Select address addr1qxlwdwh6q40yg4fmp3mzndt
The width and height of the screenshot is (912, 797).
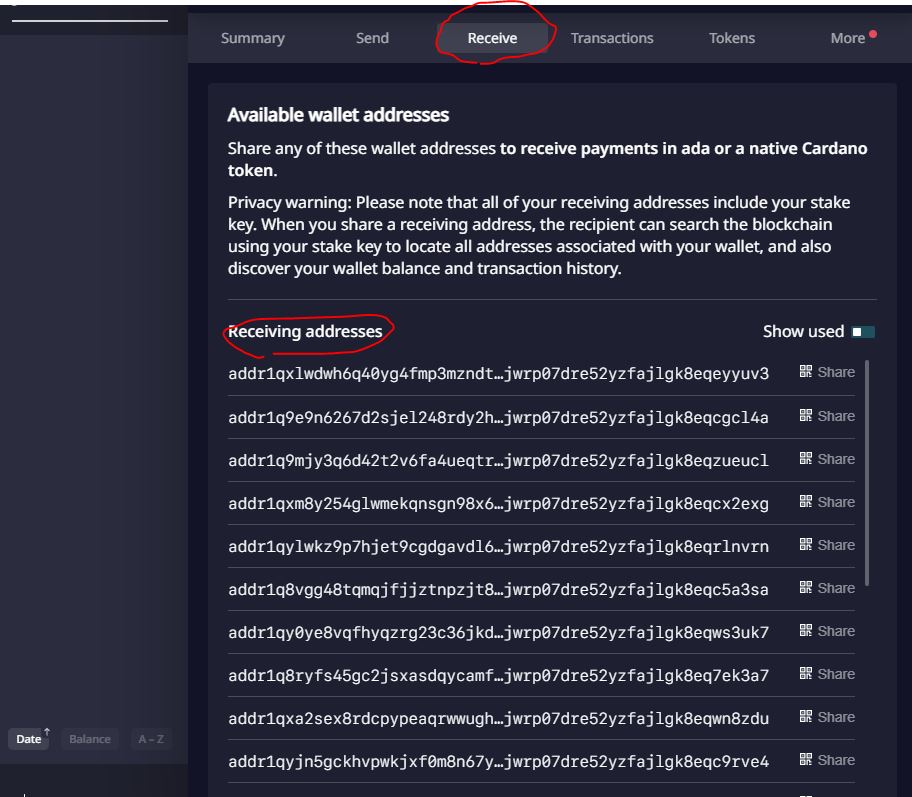click(x=498, y=373)
